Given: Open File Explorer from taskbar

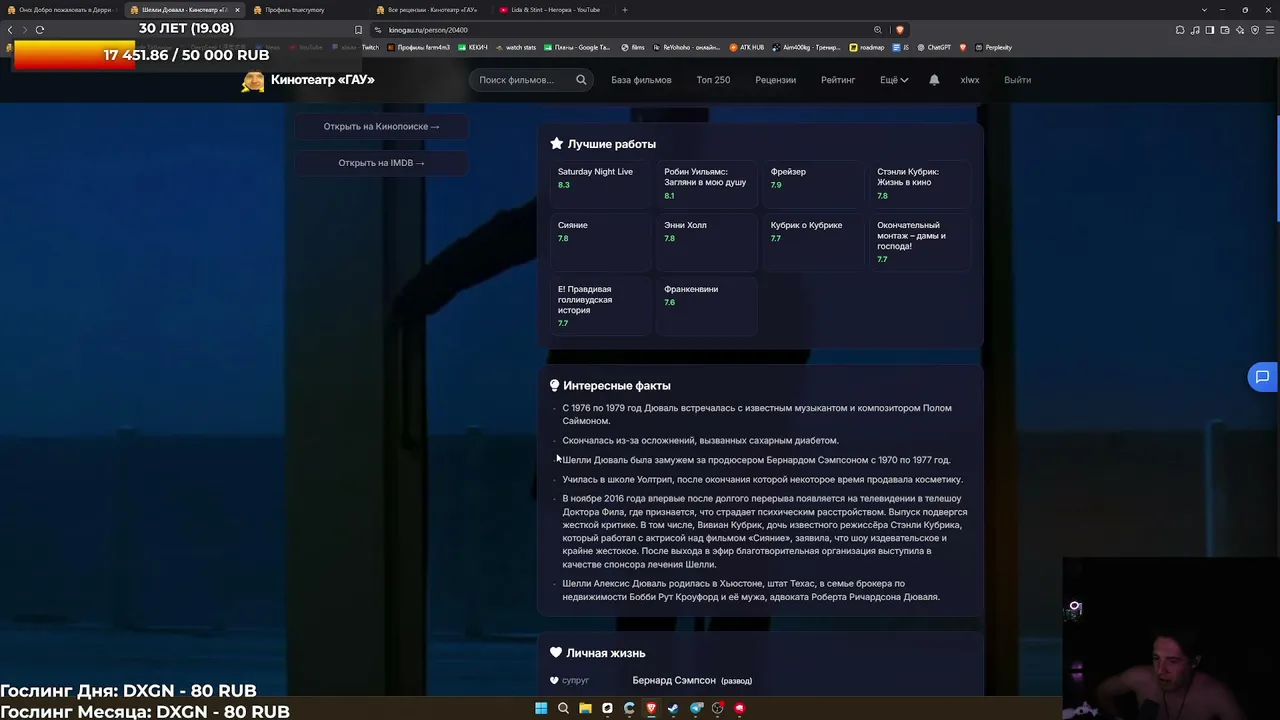Looking at the screenshot, I should (585, 708).
